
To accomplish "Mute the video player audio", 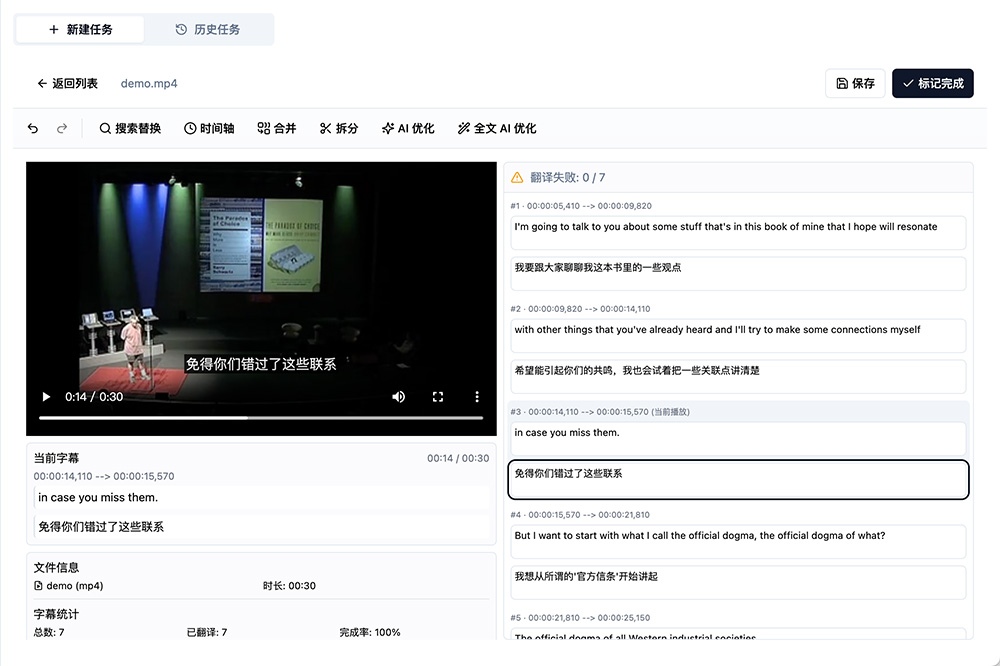I will pyautogui.click(x=398, y=396).
